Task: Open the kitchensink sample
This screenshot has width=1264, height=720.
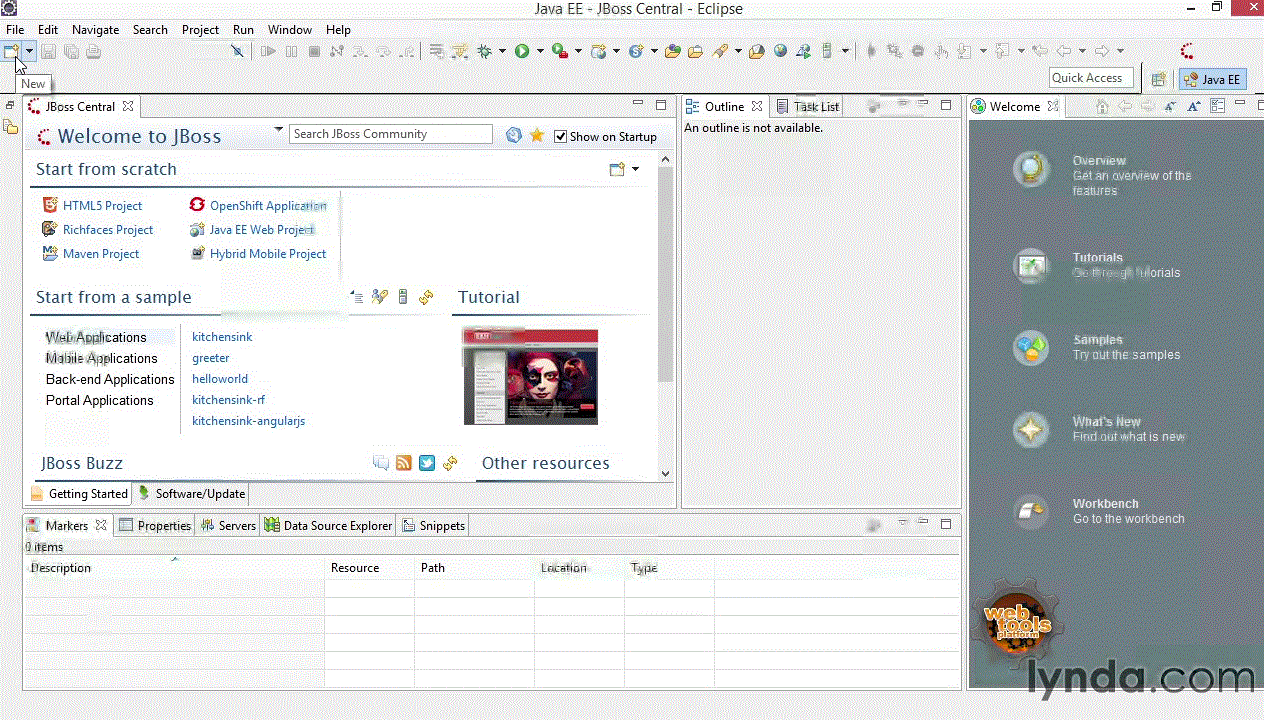Action: click(222, 337)
